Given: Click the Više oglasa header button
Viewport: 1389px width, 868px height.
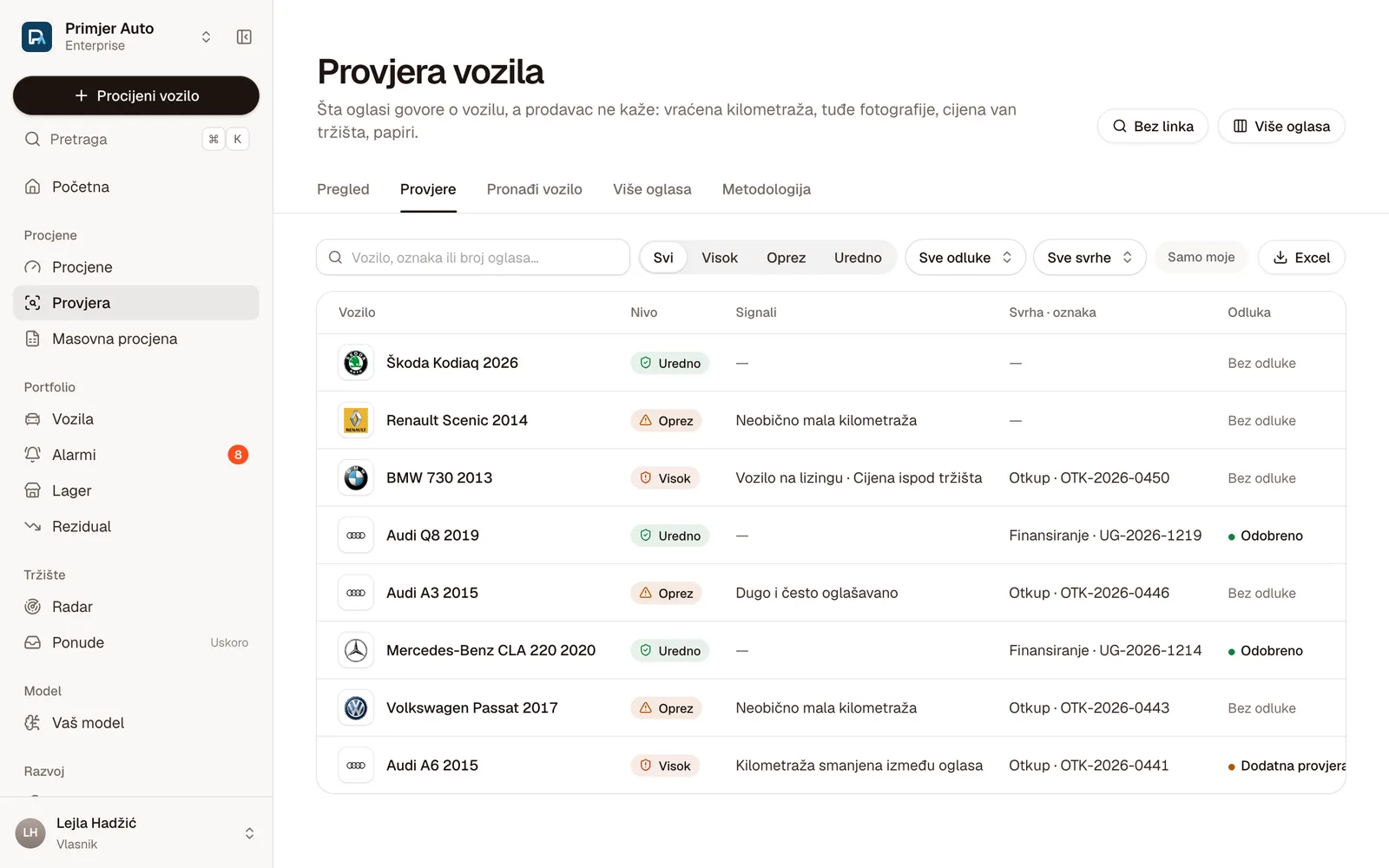Looking at the screenshot, I should [x=1281, y=126].
